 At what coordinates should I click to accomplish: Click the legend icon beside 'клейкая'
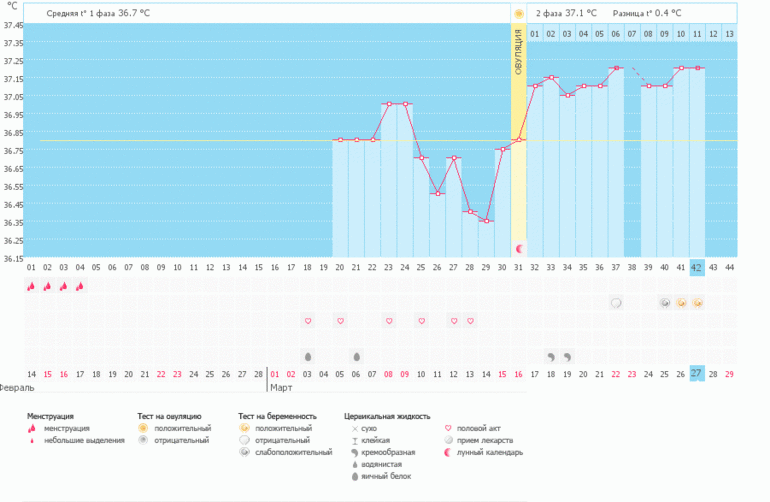355,441
